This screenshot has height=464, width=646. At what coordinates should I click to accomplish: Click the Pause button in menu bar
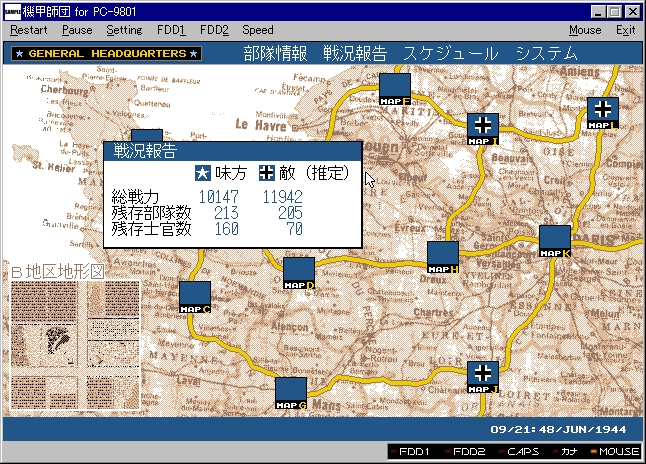77,30
